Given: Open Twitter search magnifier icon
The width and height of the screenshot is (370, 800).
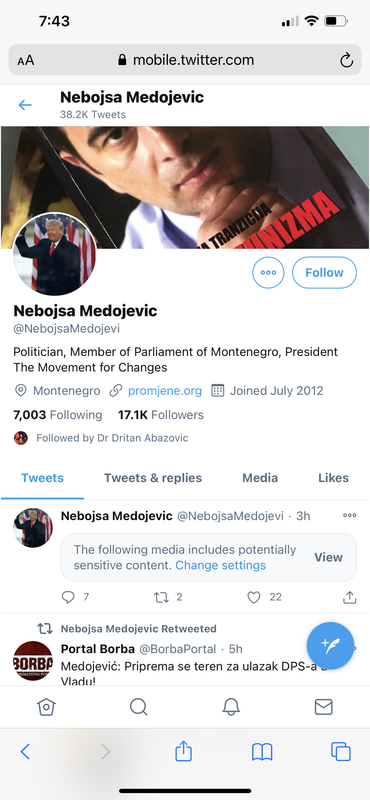Looking at the screenshot, I should click(138, 707).
